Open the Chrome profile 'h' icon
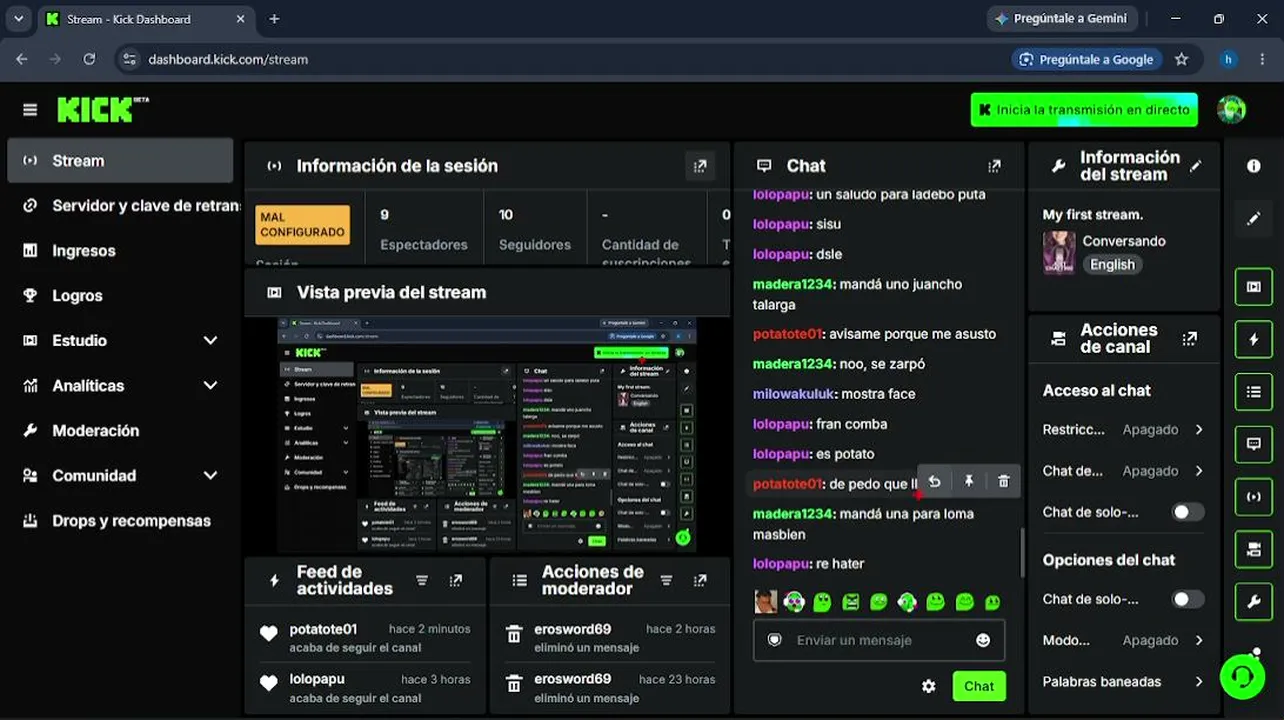This screenshot has height=720, width=1284. 1228,59
